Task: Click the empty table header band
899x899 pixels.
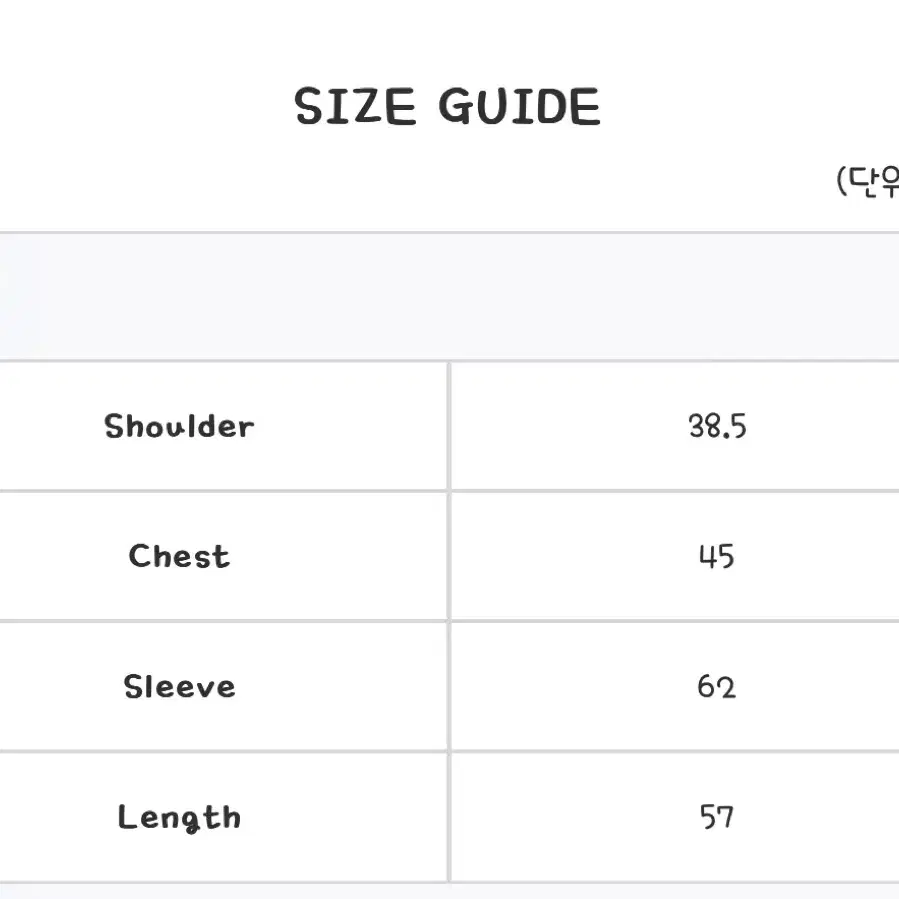Action: coord(450,296)
